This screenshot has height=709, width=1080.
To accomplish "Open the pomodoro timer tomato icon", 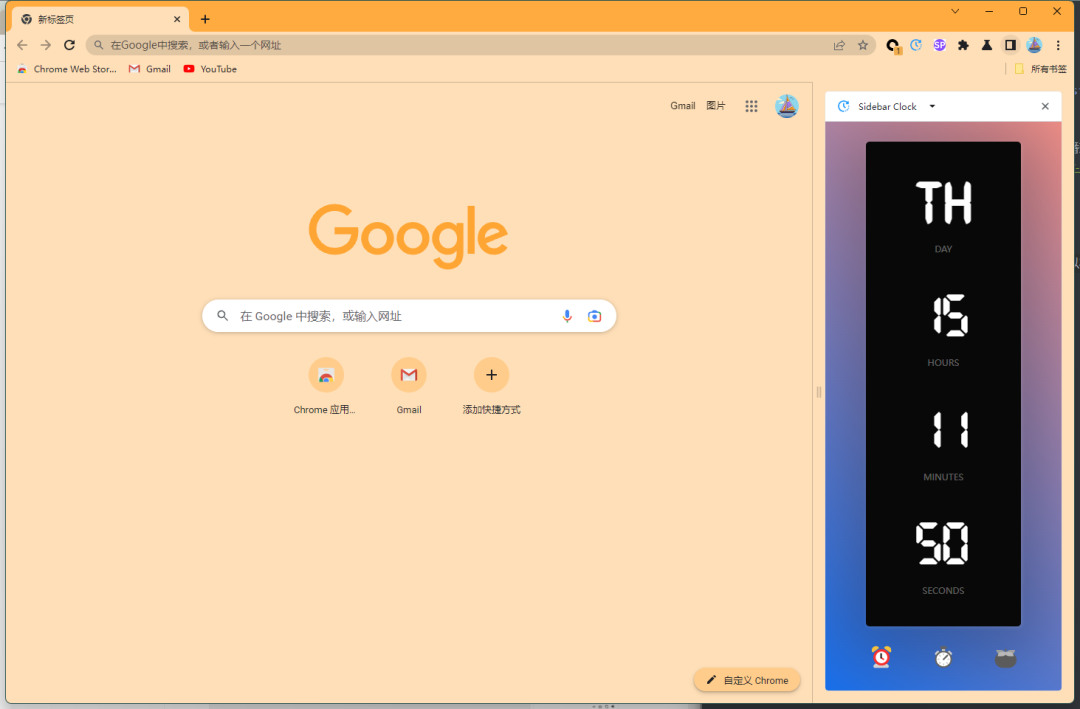I will click(1005, 657).
